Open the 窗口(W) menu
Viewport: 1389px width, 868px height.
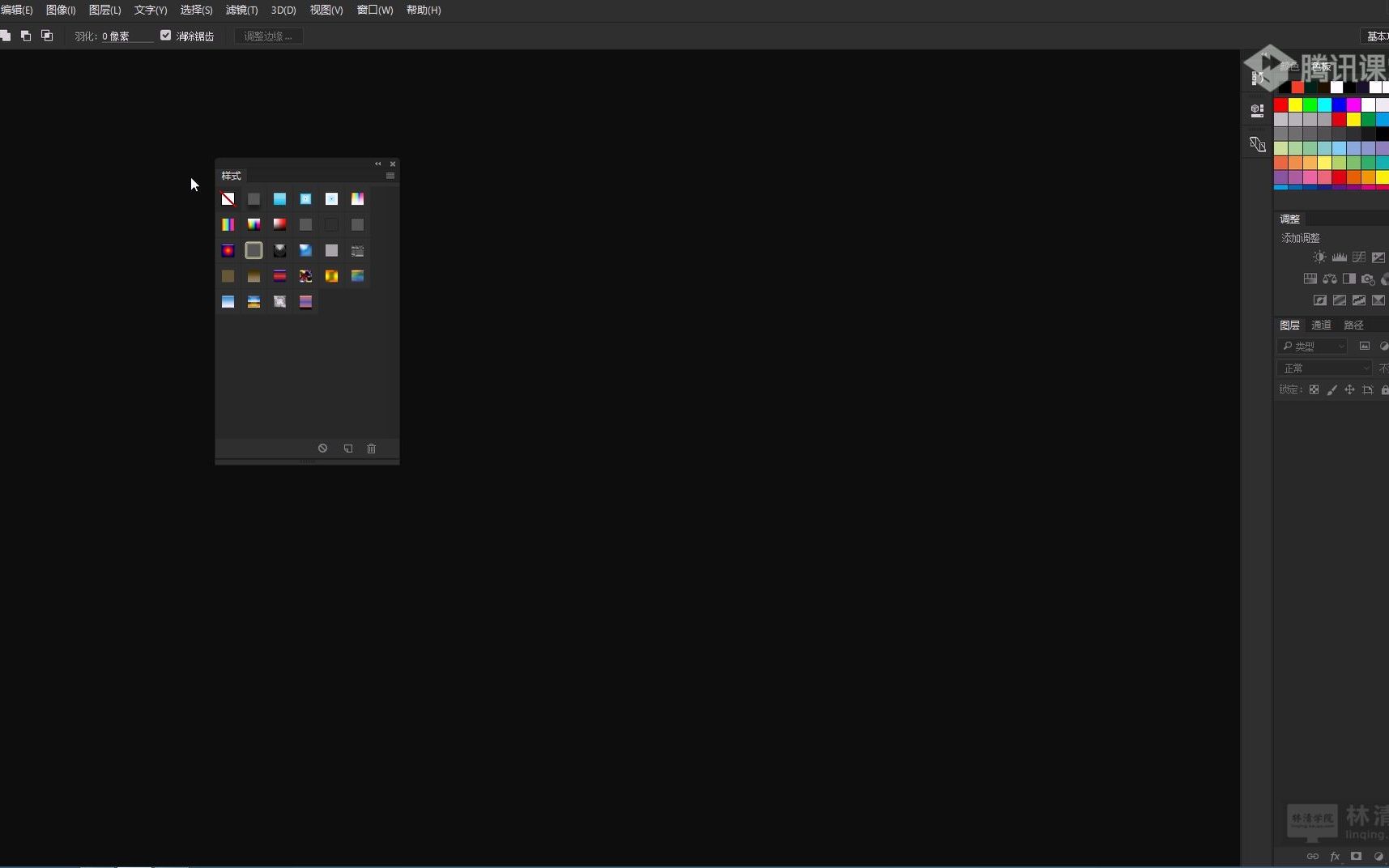click(x=375, y=11)
